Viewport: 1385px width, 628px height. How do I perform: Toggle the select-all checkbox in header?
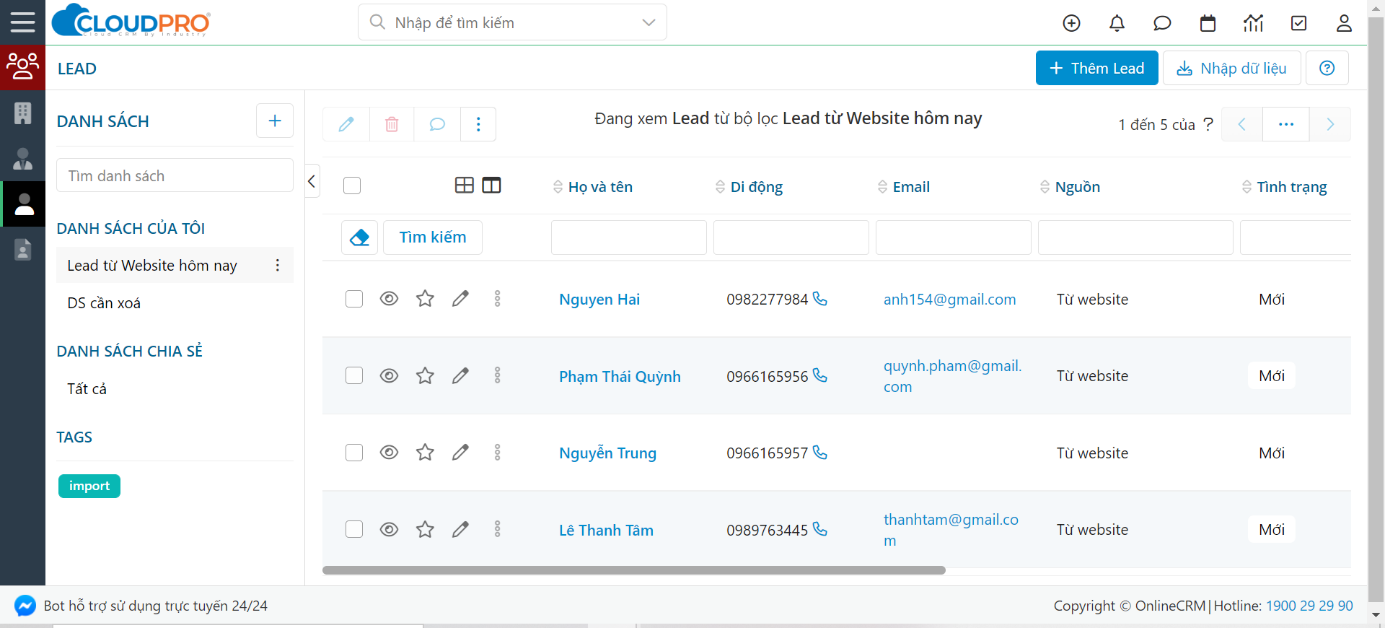click(x=352, y=186)
